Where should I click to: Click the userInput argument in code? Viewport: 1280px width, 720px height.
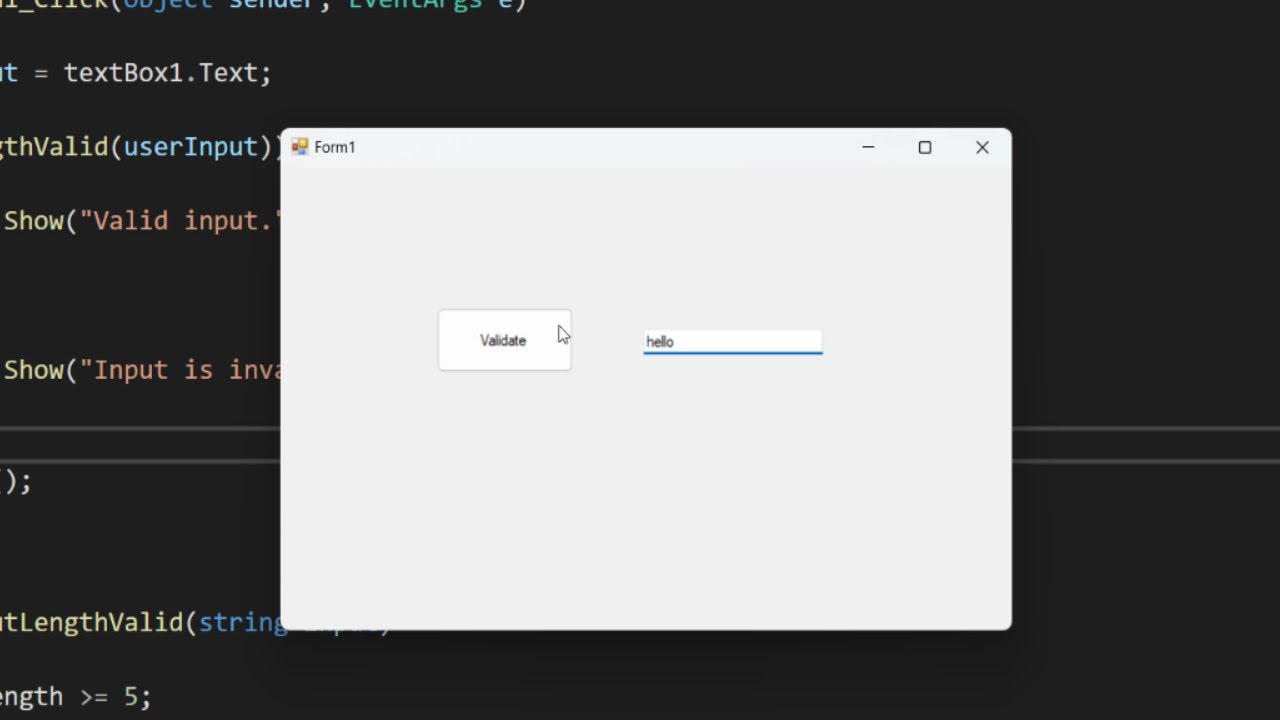click(191, 147)
